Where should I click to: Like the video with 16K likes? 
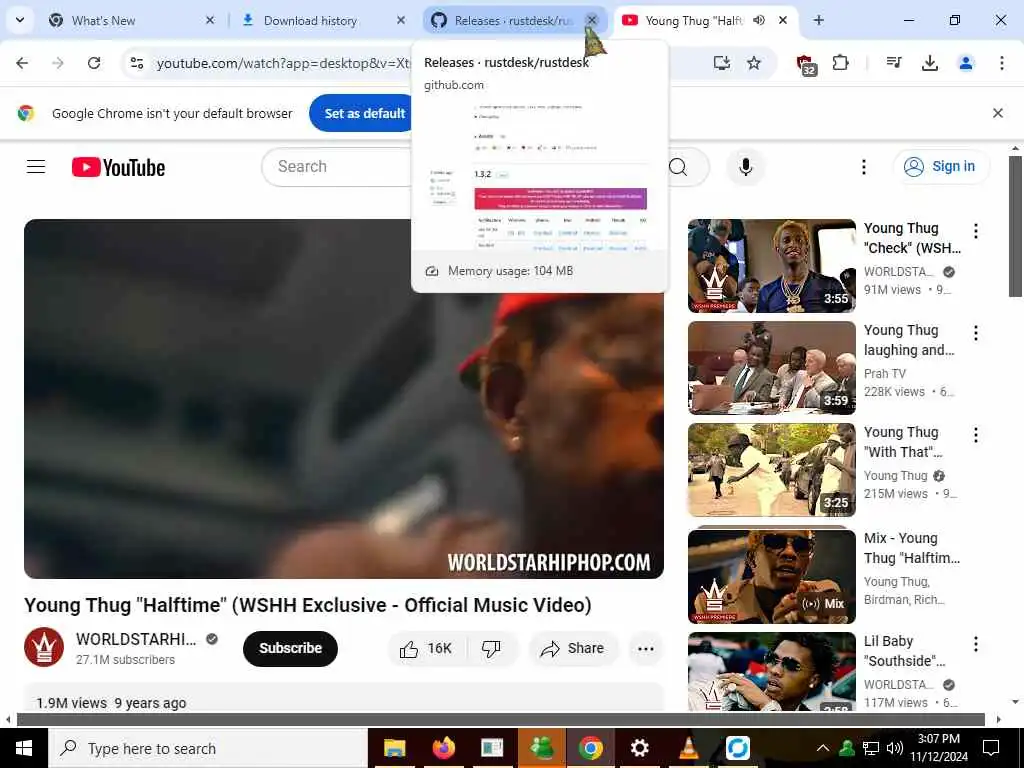[426, 648]
